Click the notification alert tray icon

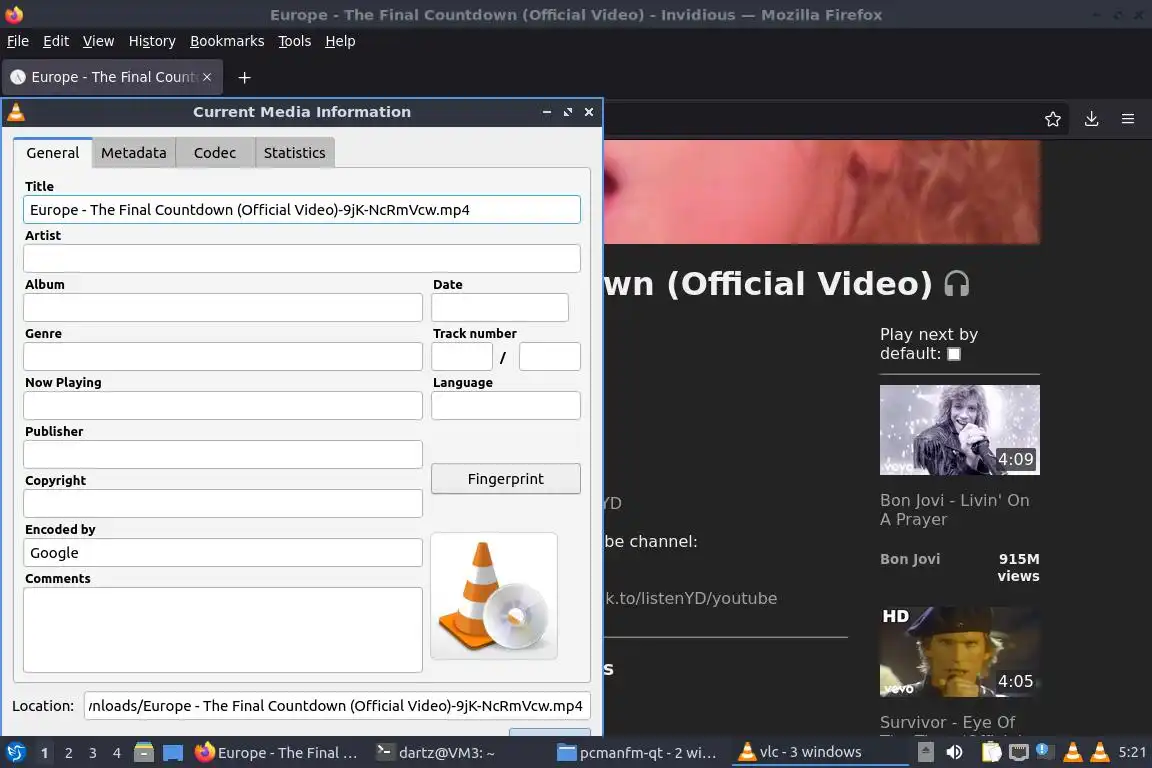tap(1043, 751)
